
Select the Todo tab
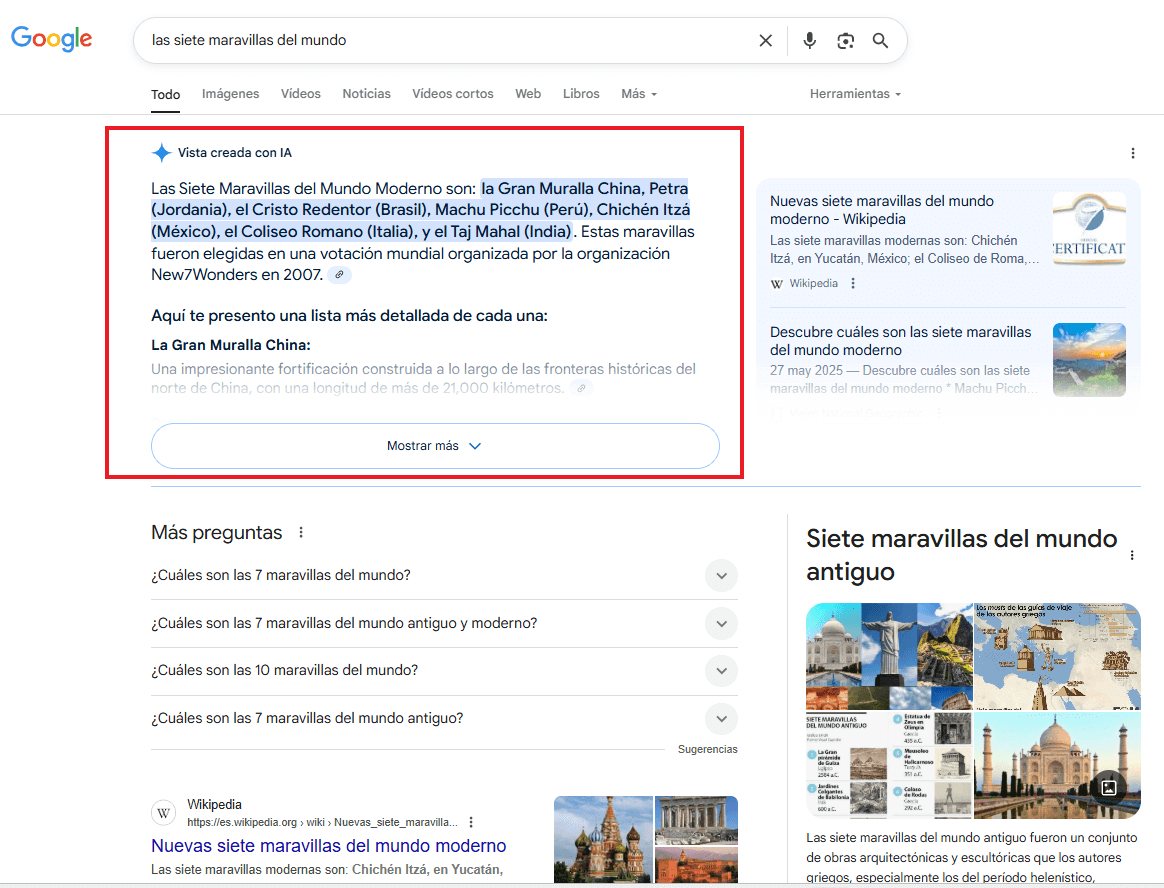click(x=166, y=94)
